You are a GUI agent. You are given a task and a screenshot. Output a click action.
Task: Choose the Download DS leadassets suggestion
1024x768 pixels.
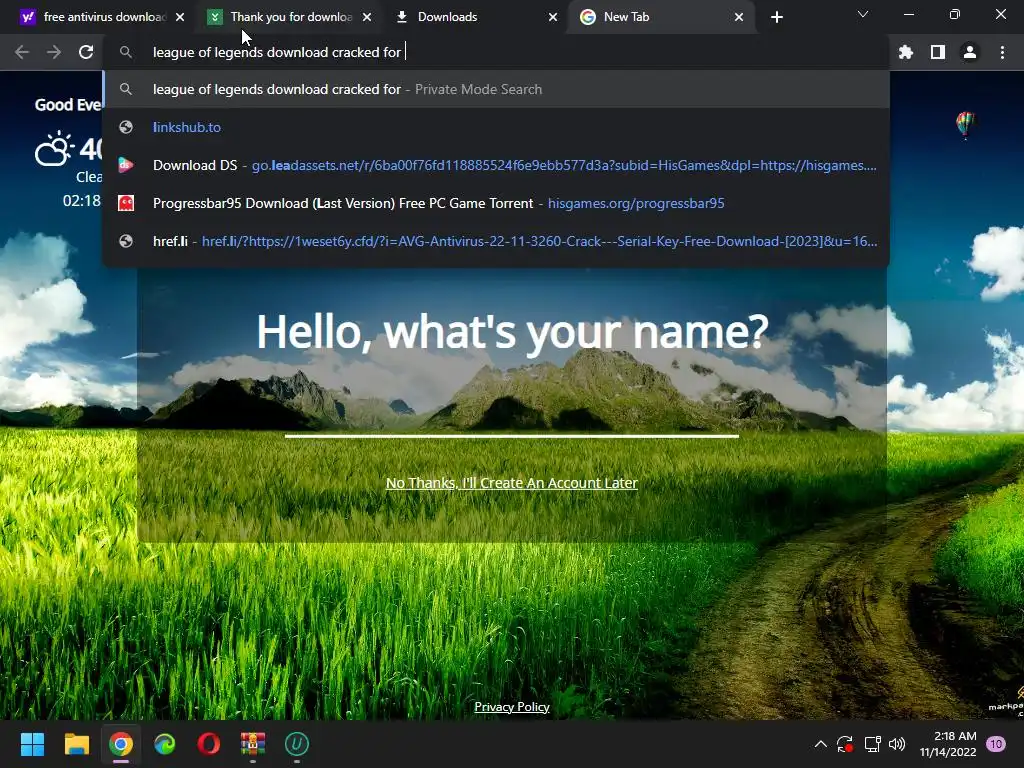[496, 165]
